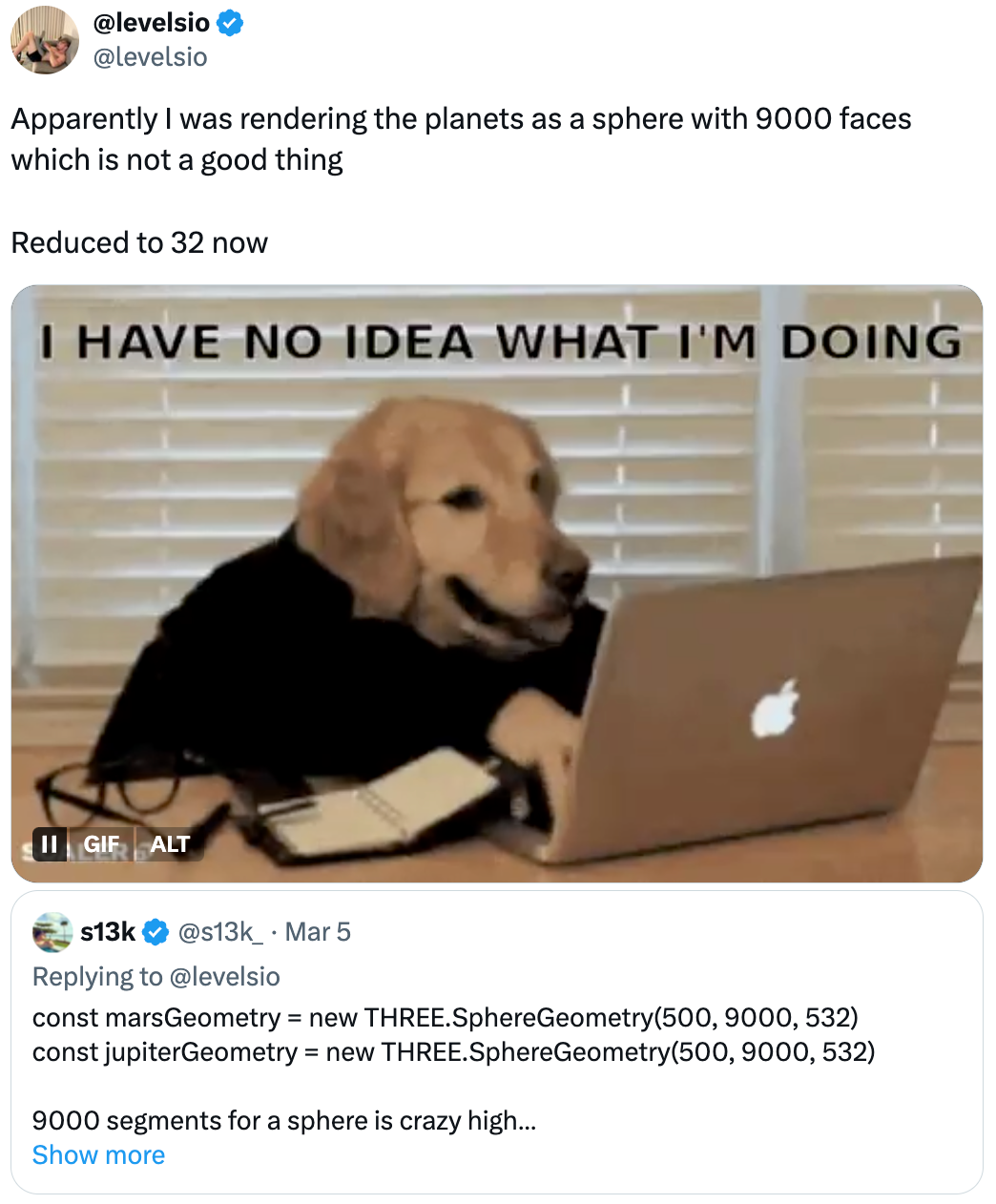Open levelsio's profile avatar picture
The width and height of the screenshot is (996, 1204).
[x=45, y=40]
